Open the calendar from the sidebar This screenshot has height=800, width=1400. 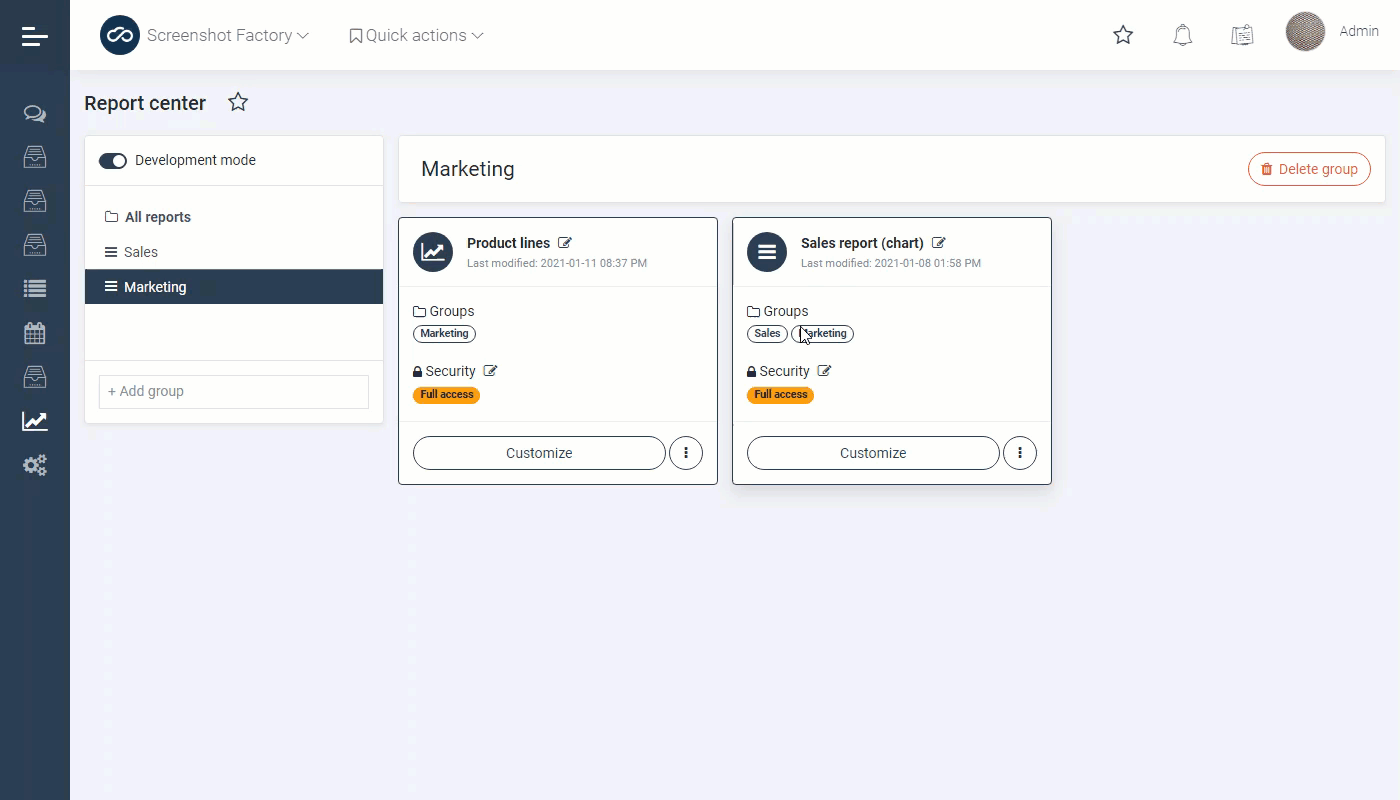tap(35, 333)
